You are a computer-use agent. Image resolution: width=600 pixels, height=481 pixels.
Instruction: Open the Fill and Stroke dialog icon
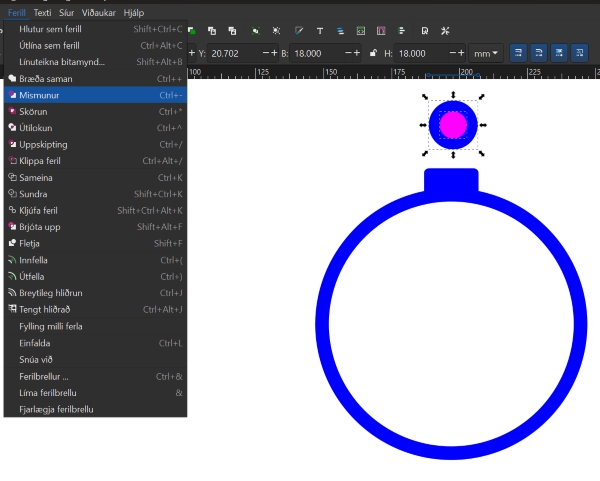(297, 30)
